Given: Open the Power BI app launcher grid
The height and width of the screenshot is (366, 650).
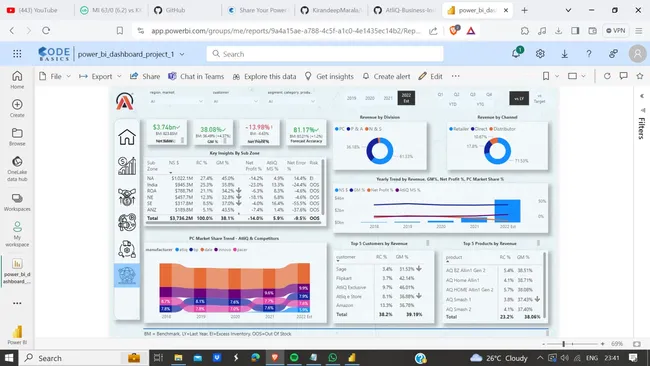Looking at the screenshot, I should coord(17,53).
